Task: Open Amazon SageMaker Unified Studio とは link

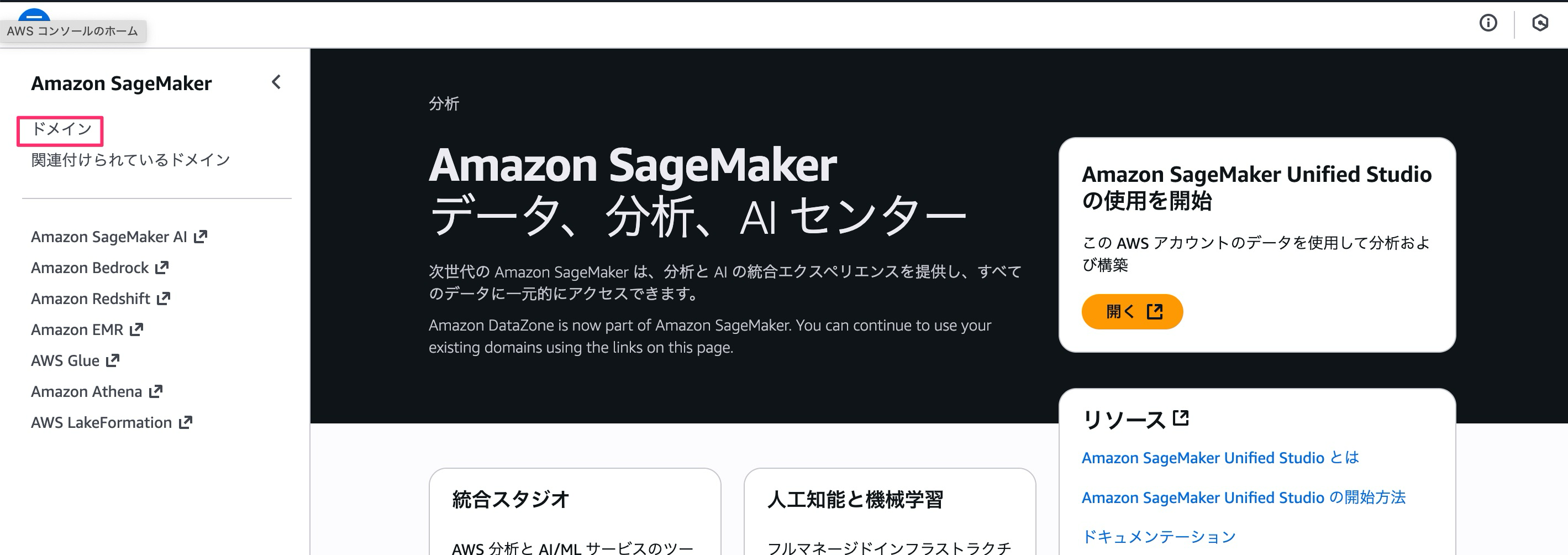Action: point(1220,458)
